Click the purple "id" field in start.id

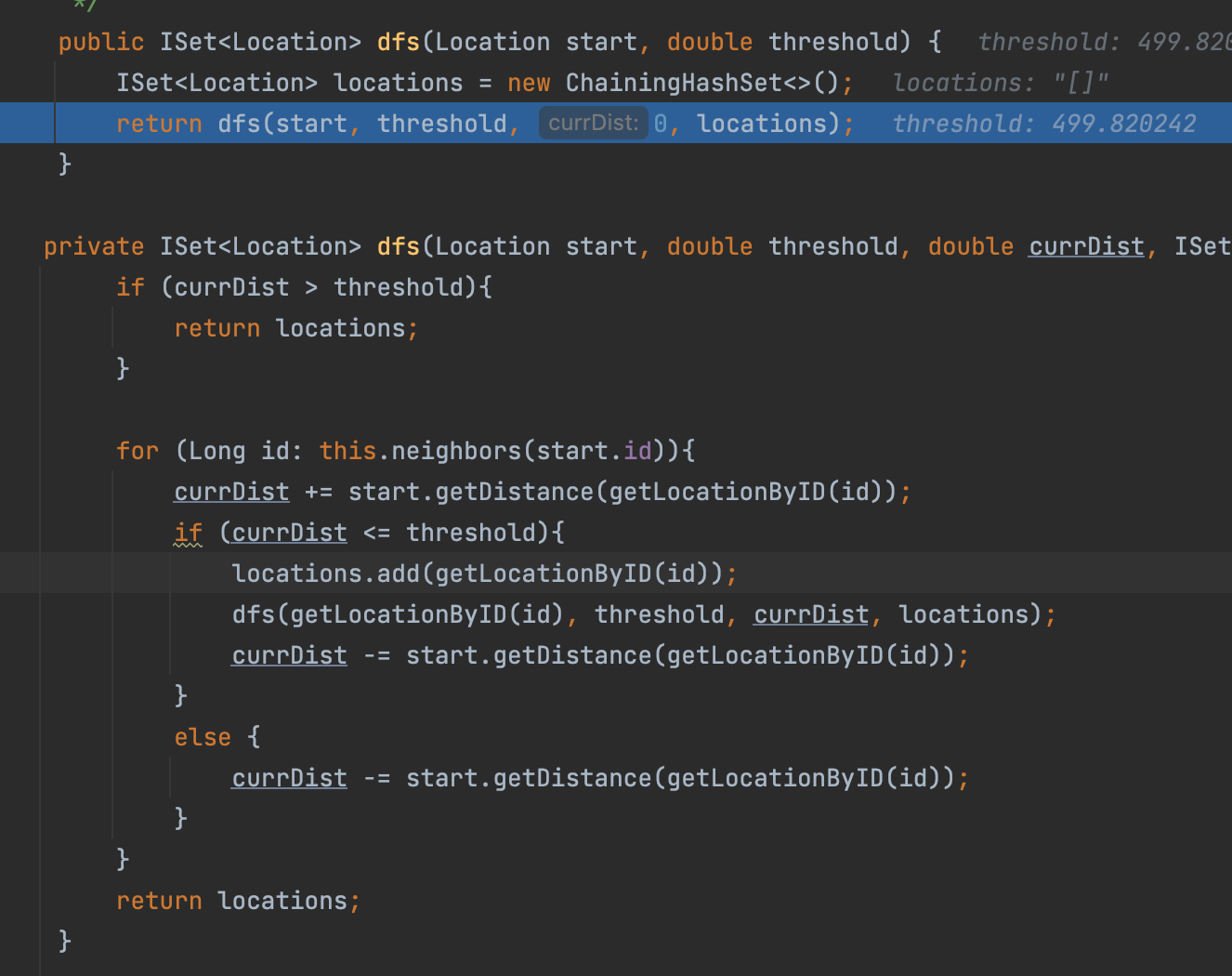point(637,451)
